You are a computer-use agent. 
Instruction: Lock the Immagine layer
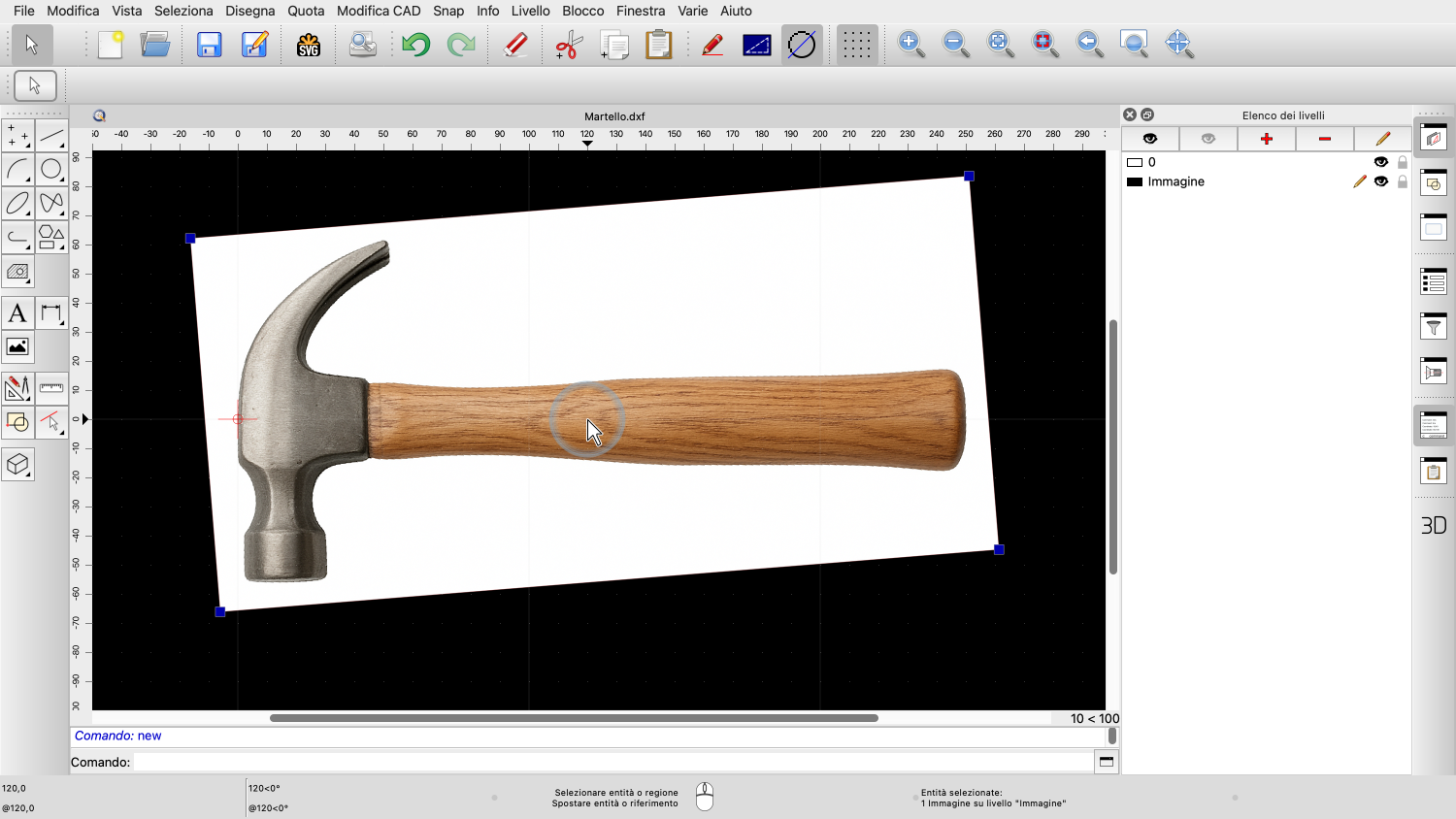(1403, 181)
